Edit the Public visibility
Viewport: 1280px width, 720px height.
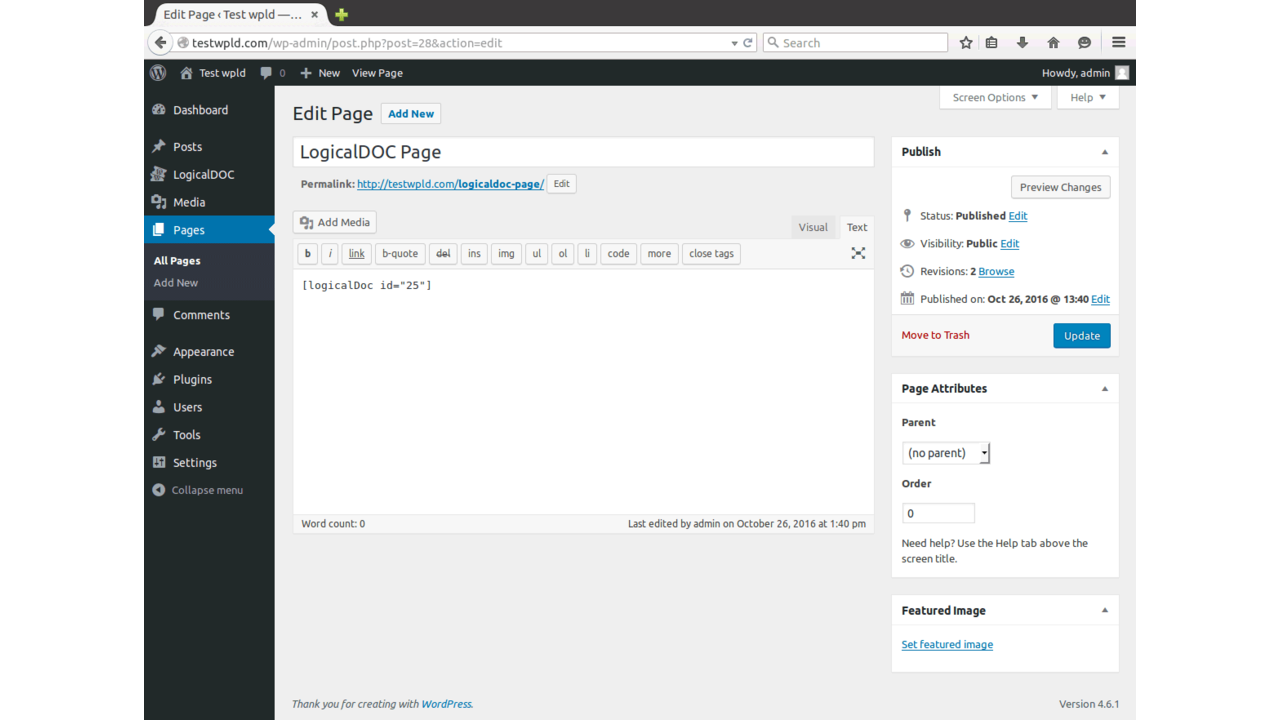tap(1010, 244)
